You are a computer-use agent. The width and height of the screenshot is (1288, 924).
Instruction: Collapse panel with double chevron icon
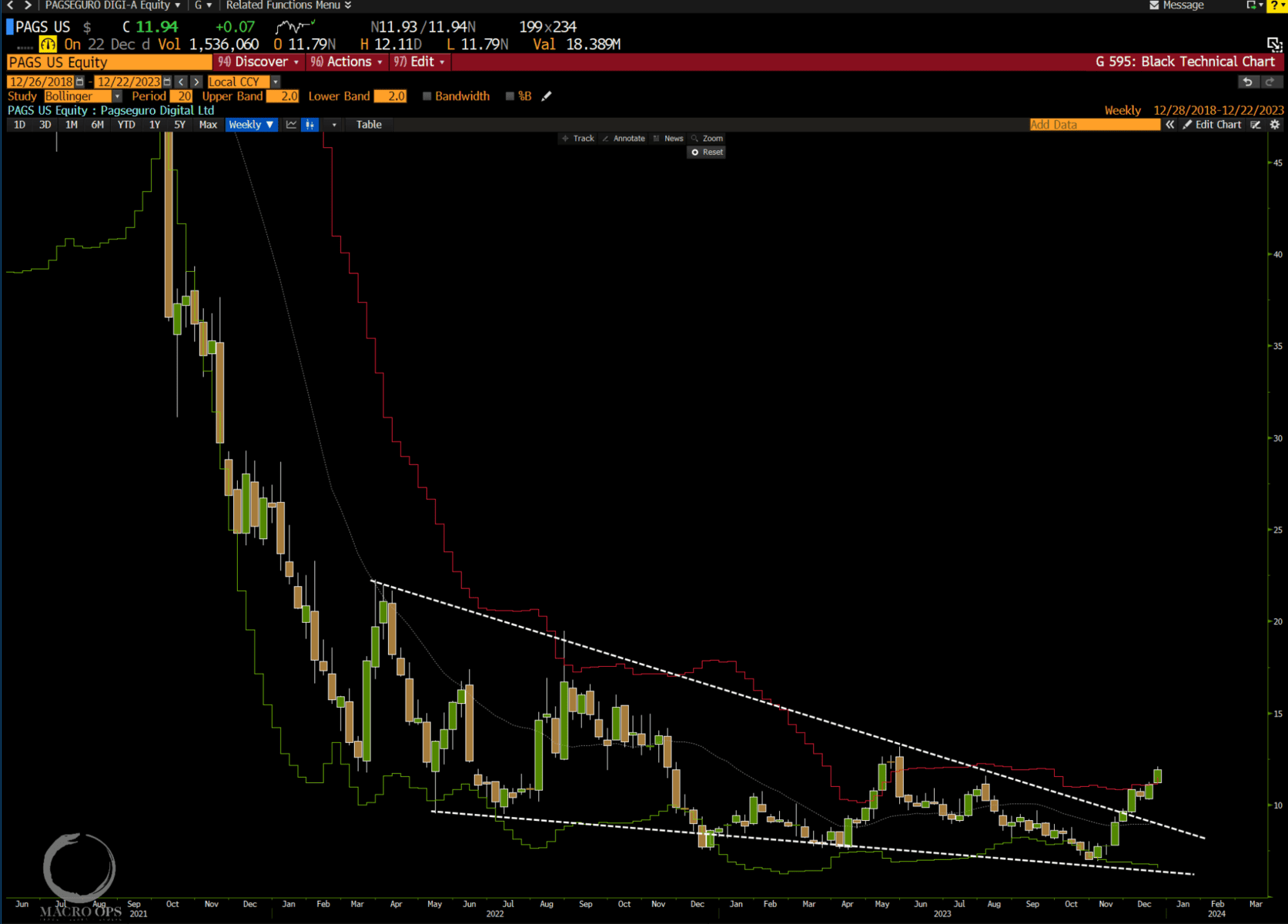1170,125
